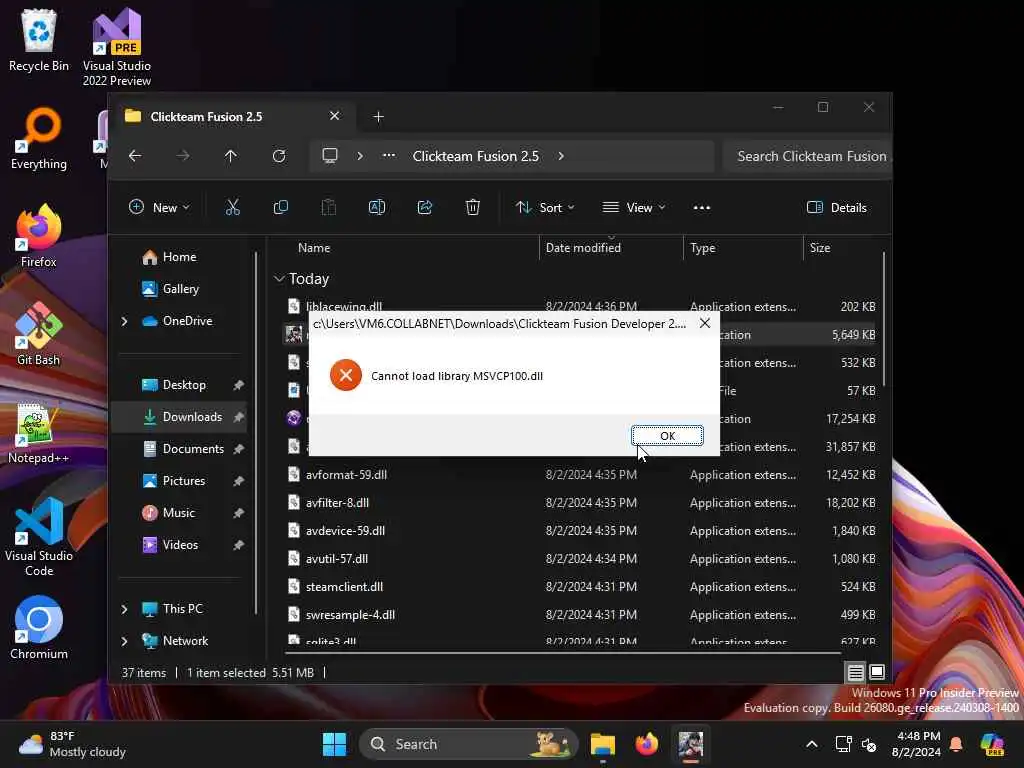Click the Delete trash icon
This screenshot has height=768, width=1024.
(x=473, y=208)
